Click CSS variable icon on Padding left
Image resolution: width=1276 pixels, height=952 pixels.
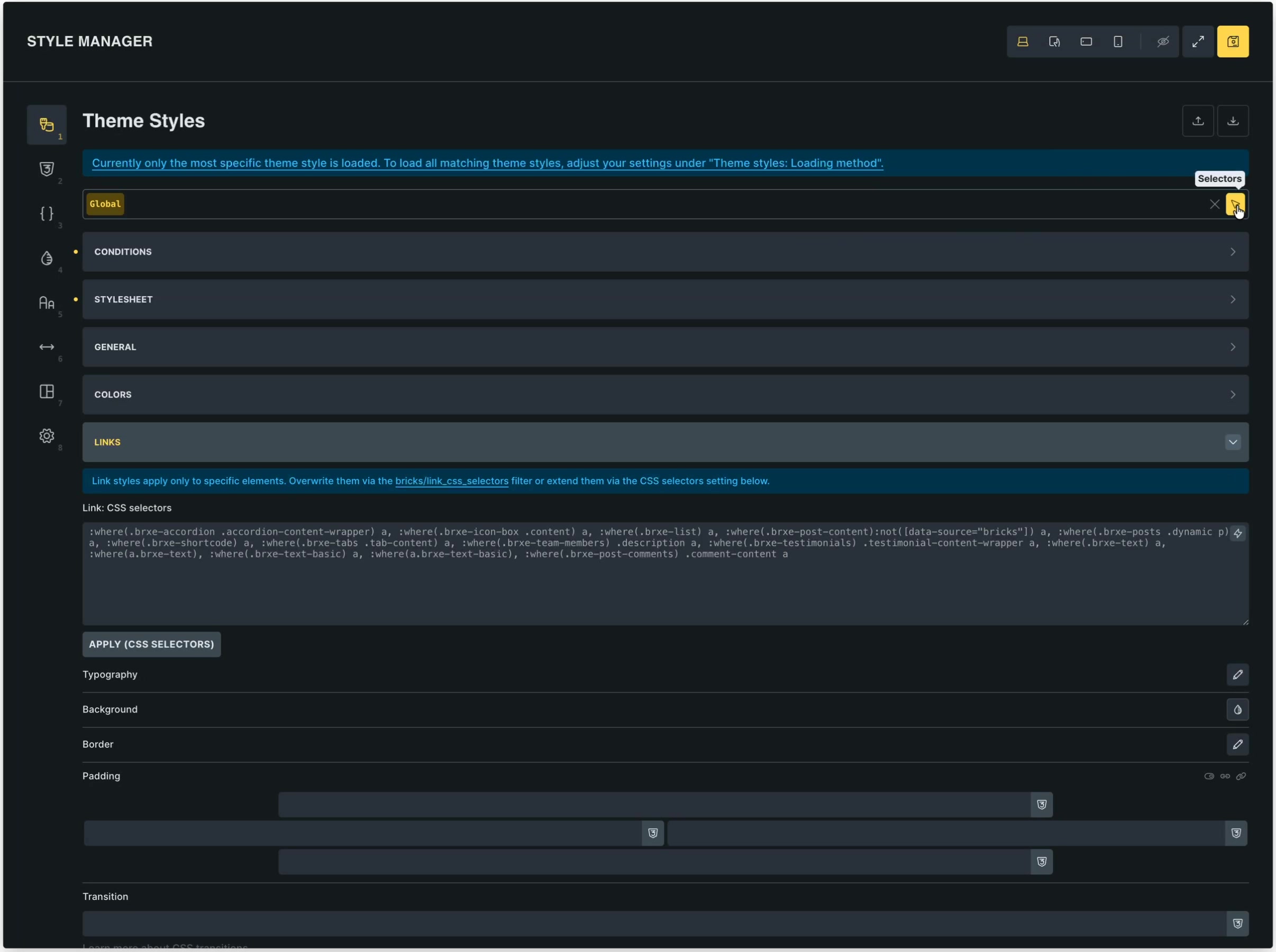pos(653,834)
